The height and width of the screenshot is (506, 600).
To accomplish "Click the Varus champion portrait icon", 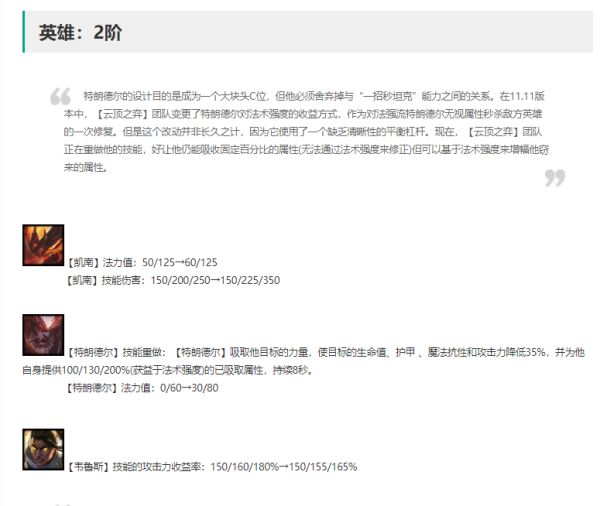I will 43,449.
